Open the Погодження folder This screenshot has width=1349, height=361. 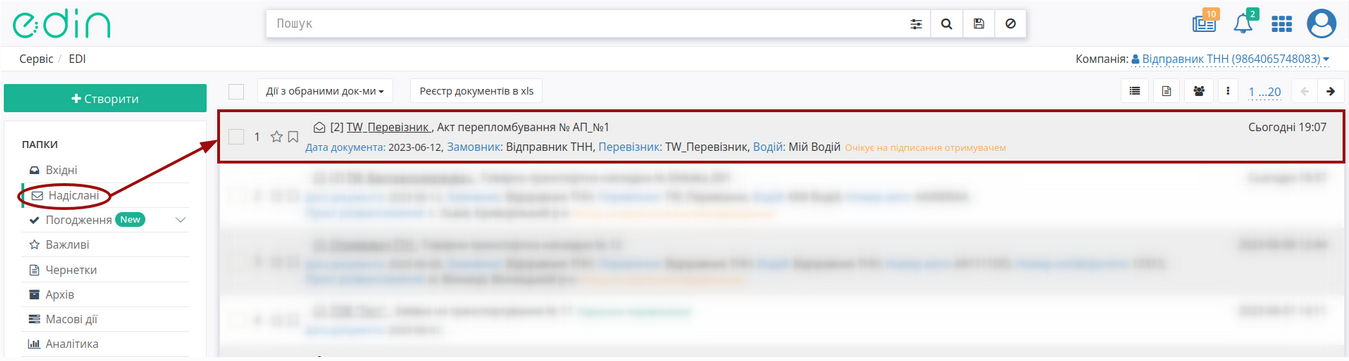tap(78, 220)
